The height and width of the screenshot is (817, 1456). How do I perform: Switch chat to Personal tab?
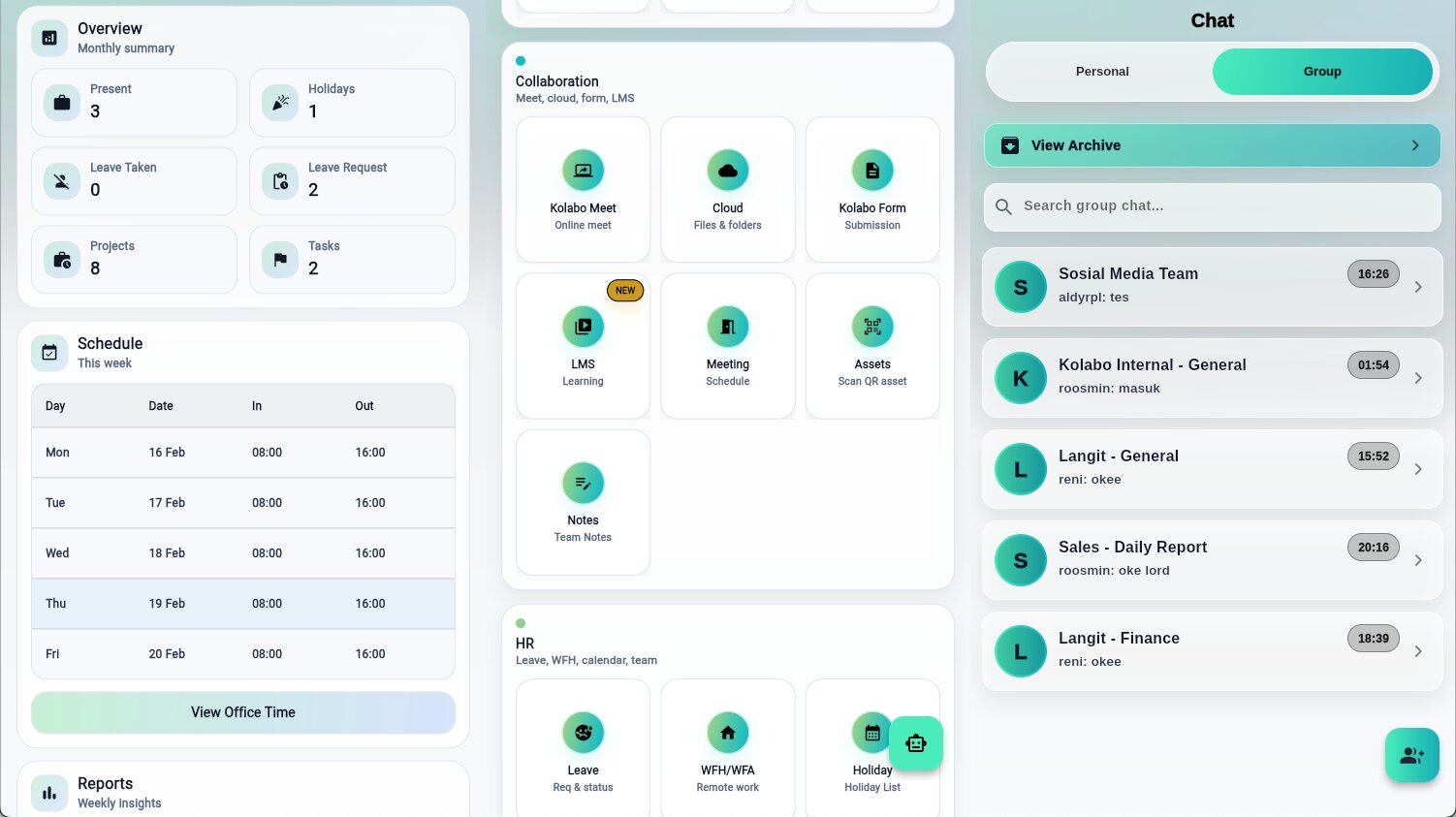[1101, 72]
